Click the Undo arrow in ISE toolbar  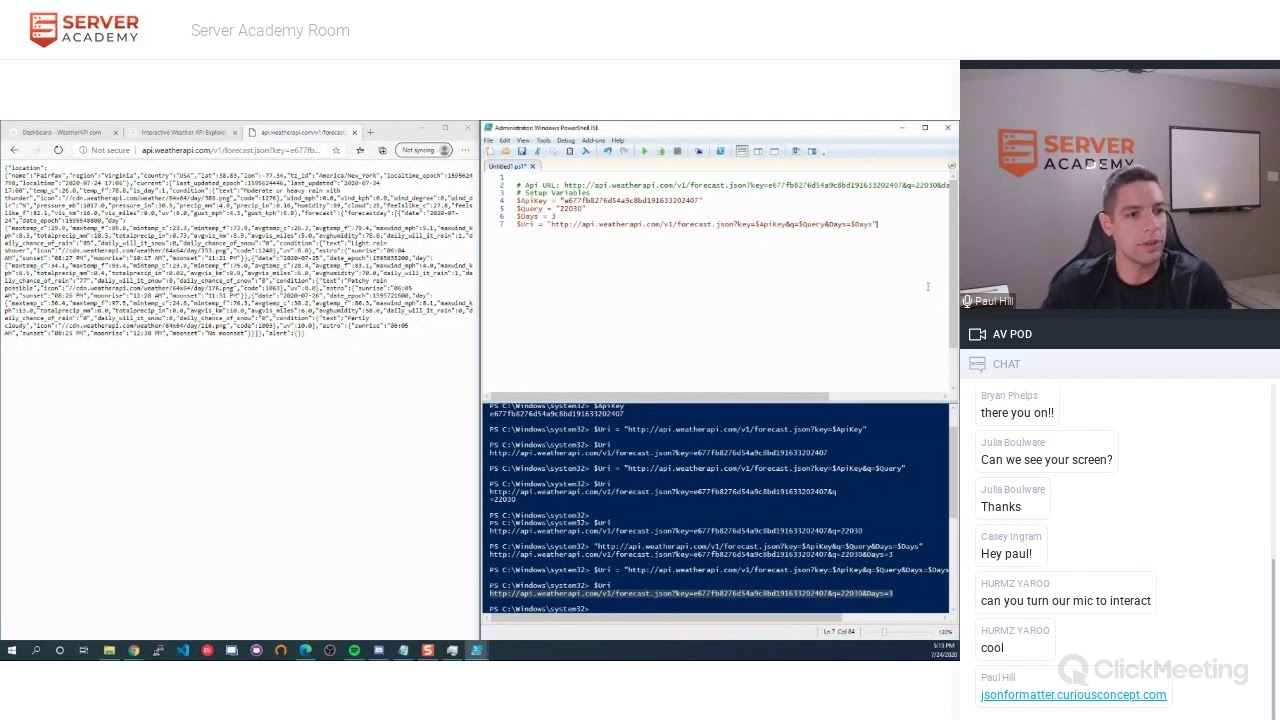pos(607,151)
